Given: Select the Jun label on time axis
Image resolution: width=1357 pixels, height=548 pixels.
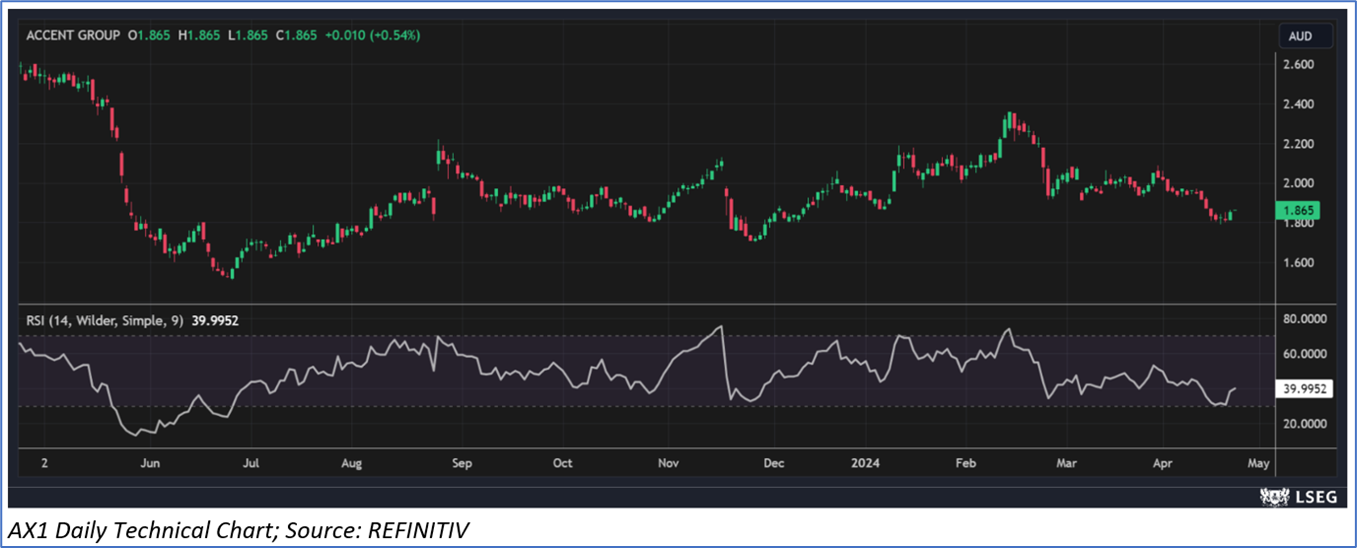Looking at the screenshot, I should [150, 464].
